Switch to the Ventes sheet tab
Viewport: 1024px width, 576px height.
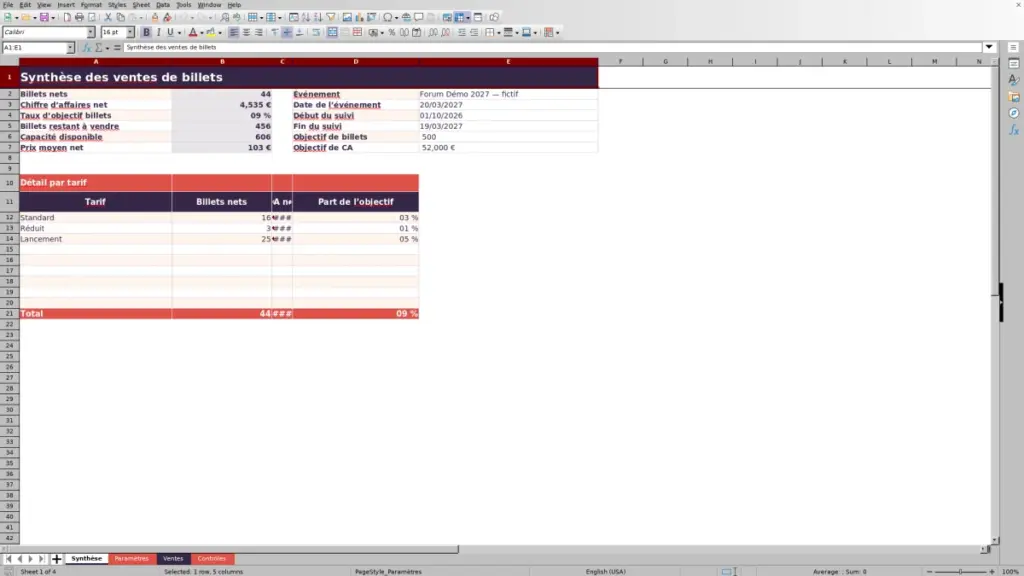click(173, 559)
